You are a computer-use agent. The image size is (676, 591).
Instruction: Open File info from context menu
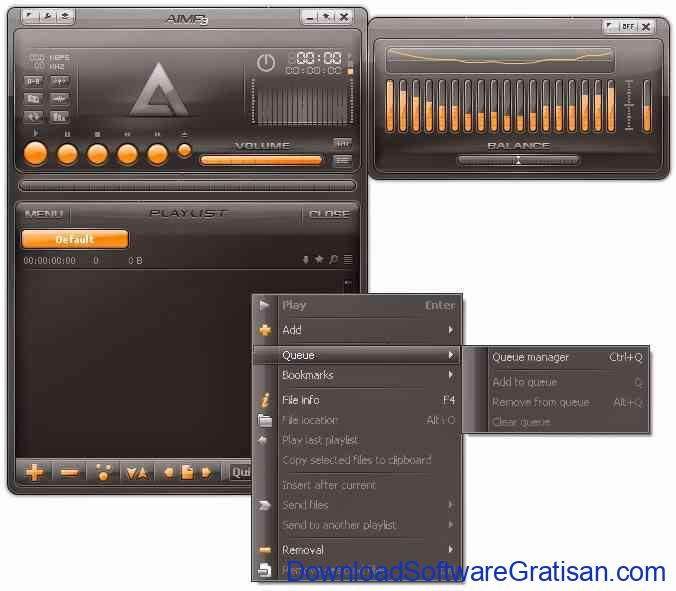(357, 400)
